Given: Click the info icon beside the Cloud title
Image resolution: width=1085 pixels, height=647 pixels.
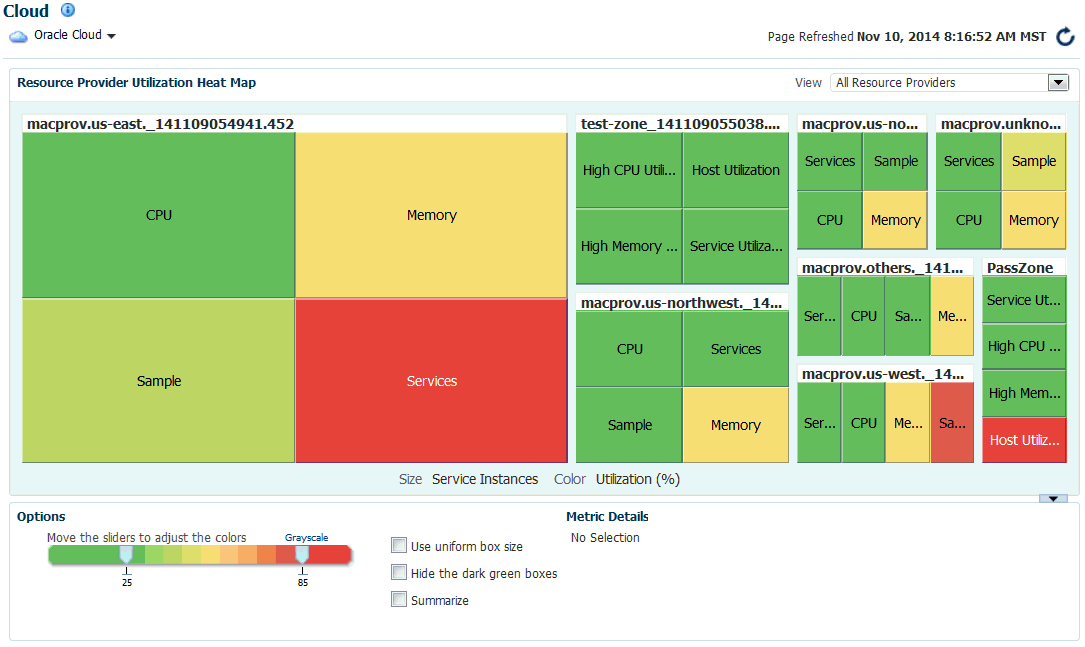Looking at the screenshot, I should (67, 11).
